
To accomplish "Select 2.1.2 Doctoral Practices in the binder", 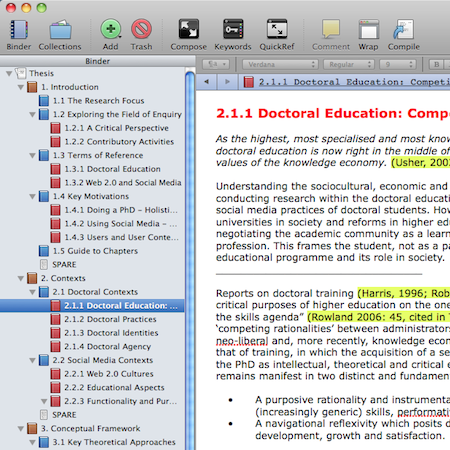I will click(x=110, y=319).
